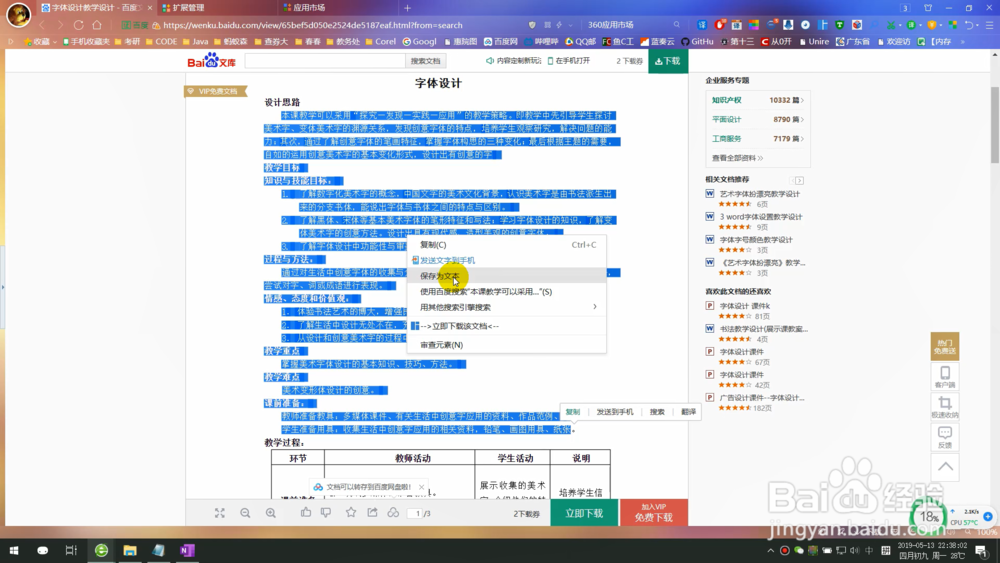Click 发送到手机 in floating selection toolbar
The image size is (1000, 563).
pyautogui.click(x=615, y=412)
